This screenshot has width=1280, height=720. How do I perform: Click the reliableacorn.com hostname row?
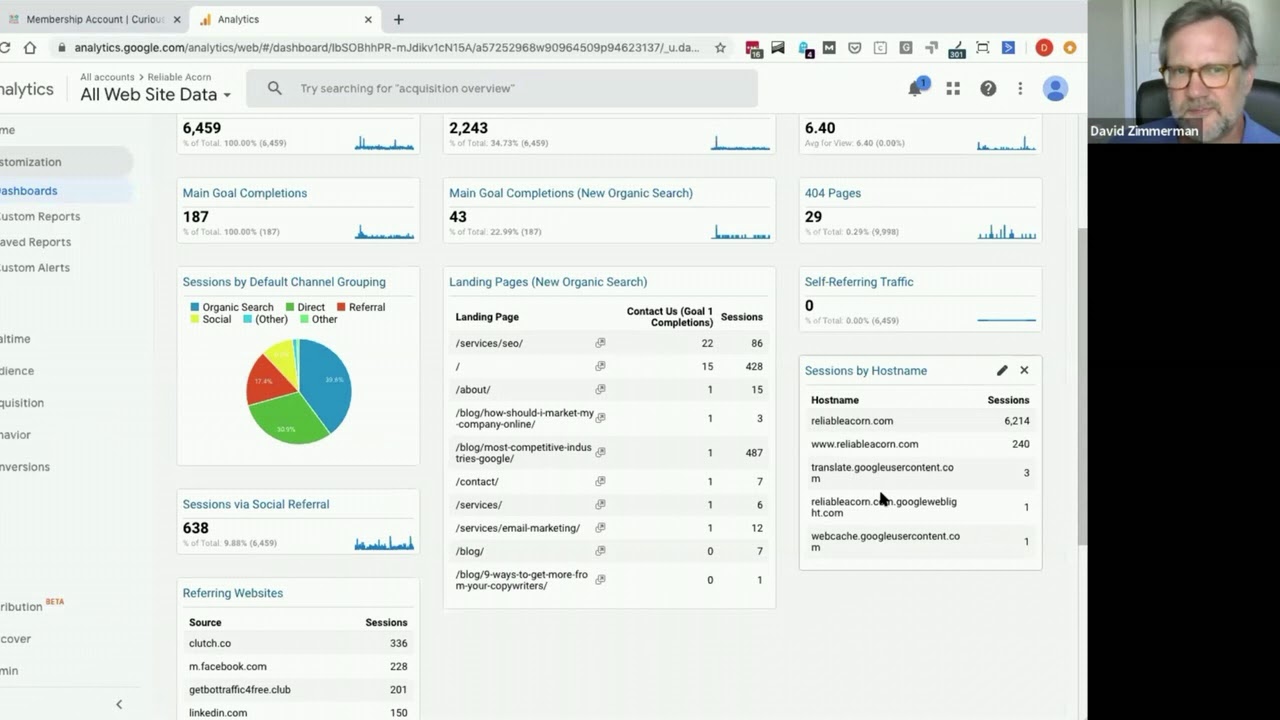pyautogui.click(x=920, y=421)
